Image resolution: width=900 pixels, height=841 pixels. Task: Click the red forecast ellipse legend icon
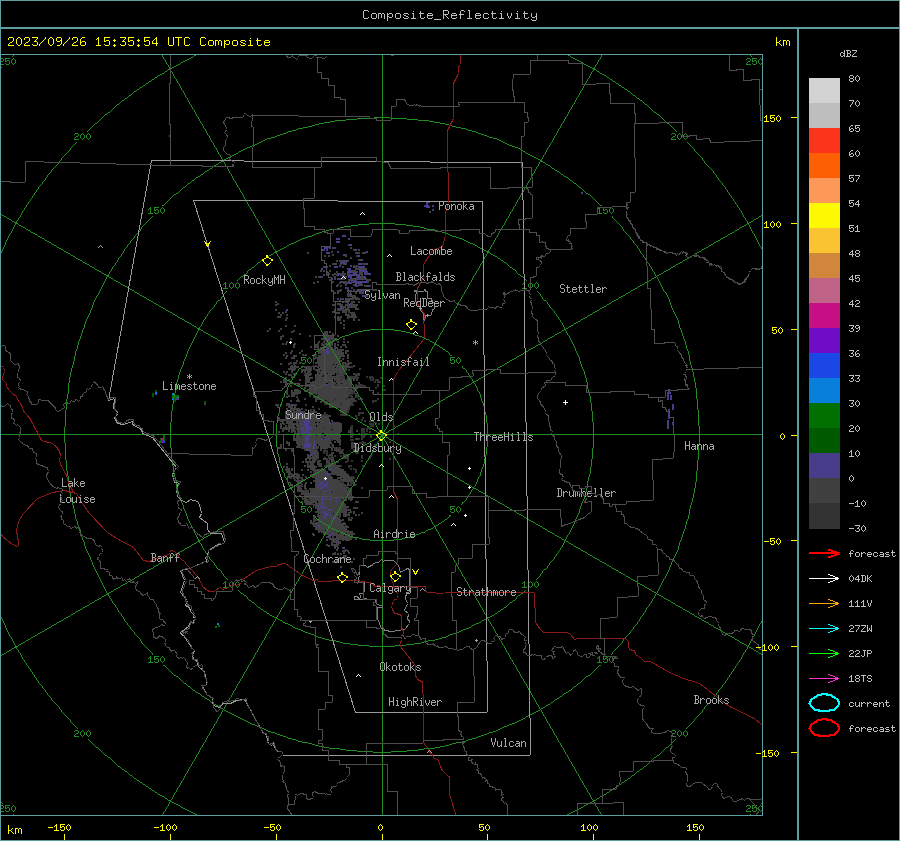(x=824, y=728)
